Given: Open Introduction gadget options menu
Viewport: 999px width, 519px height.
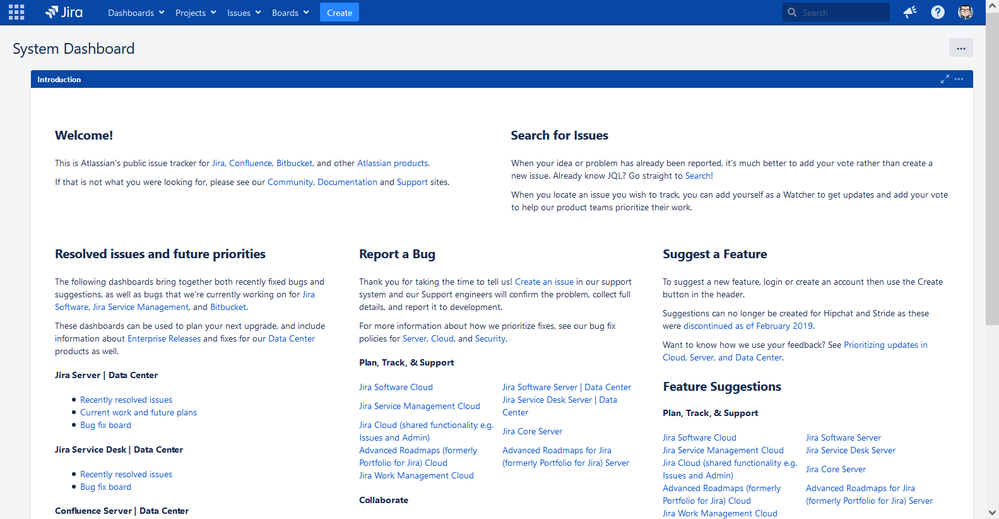Looking at the screenshot, I should point(959,79).
